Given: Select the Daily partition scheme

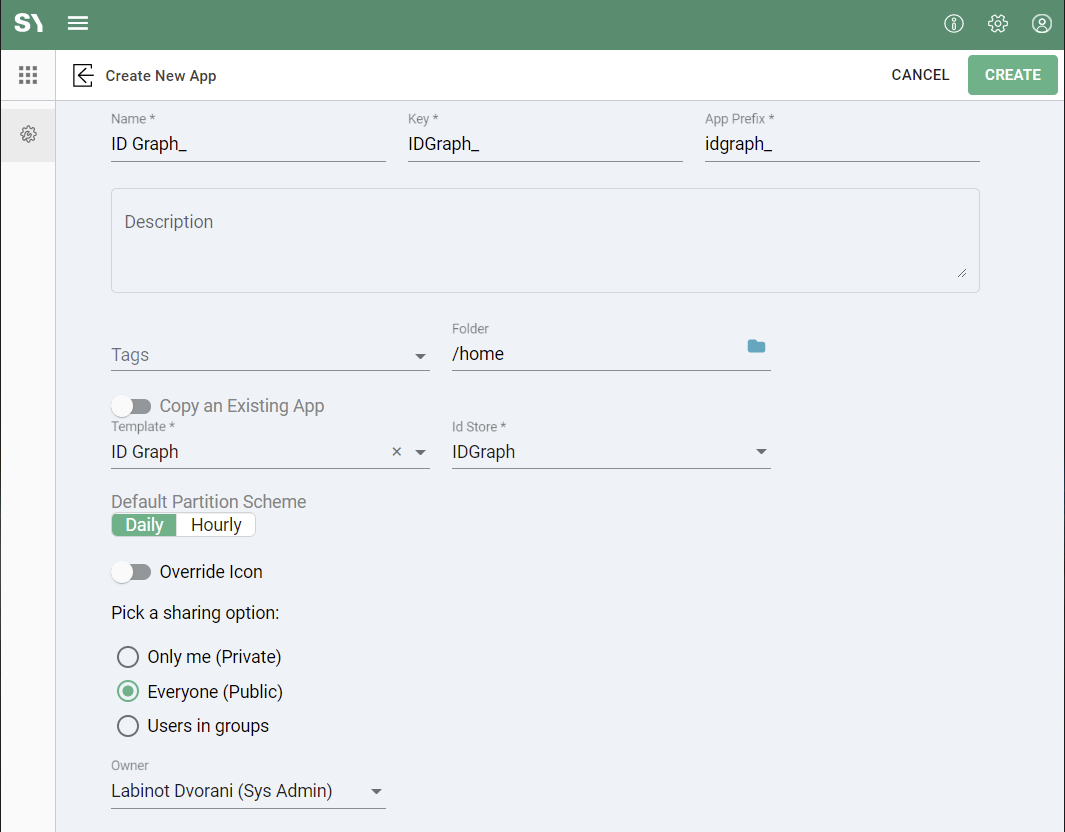Looking at the screenshot, I should [x=144, y=525].
